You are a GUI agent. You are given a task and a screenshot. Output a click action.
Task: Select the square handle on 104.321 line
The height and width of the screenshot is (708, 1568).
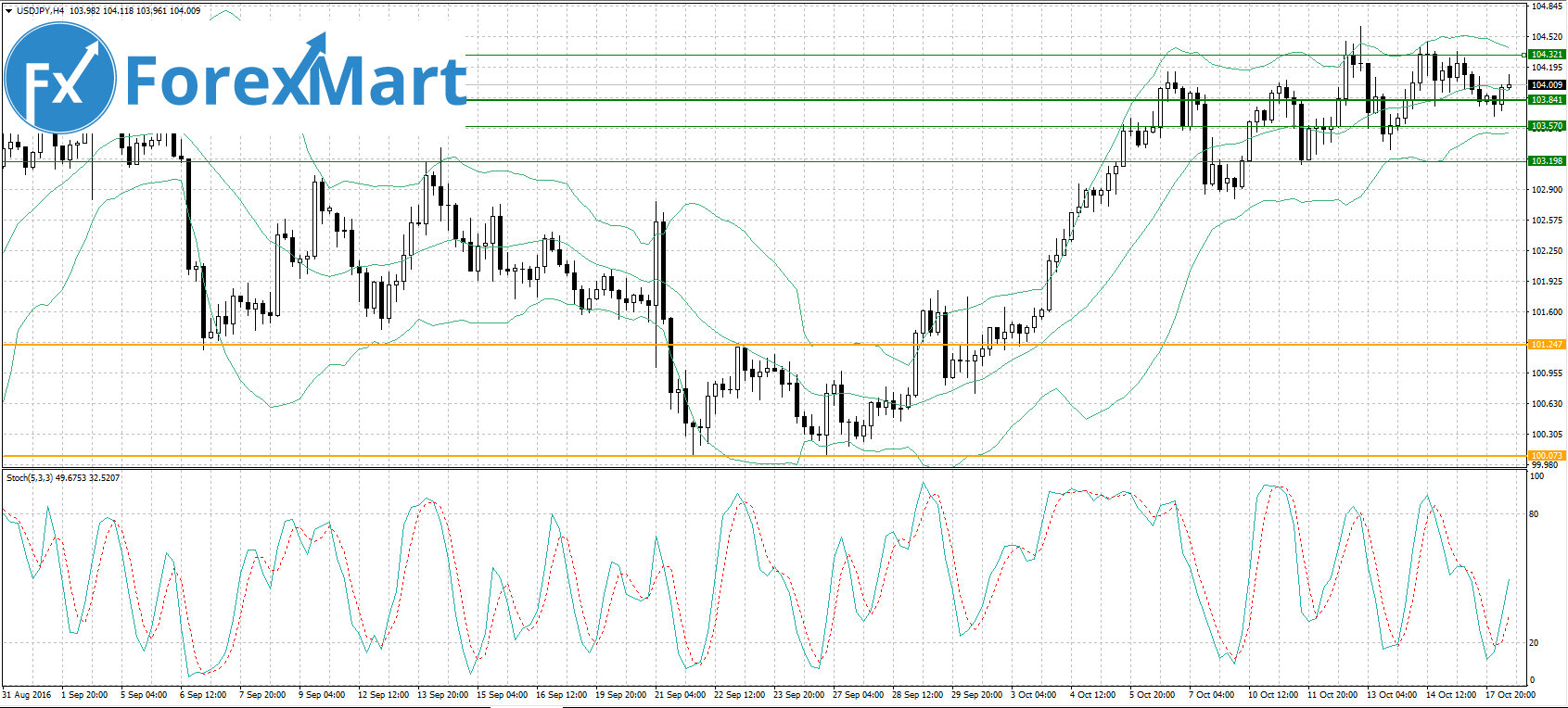pyautogui.click(x=1525, y=55)
